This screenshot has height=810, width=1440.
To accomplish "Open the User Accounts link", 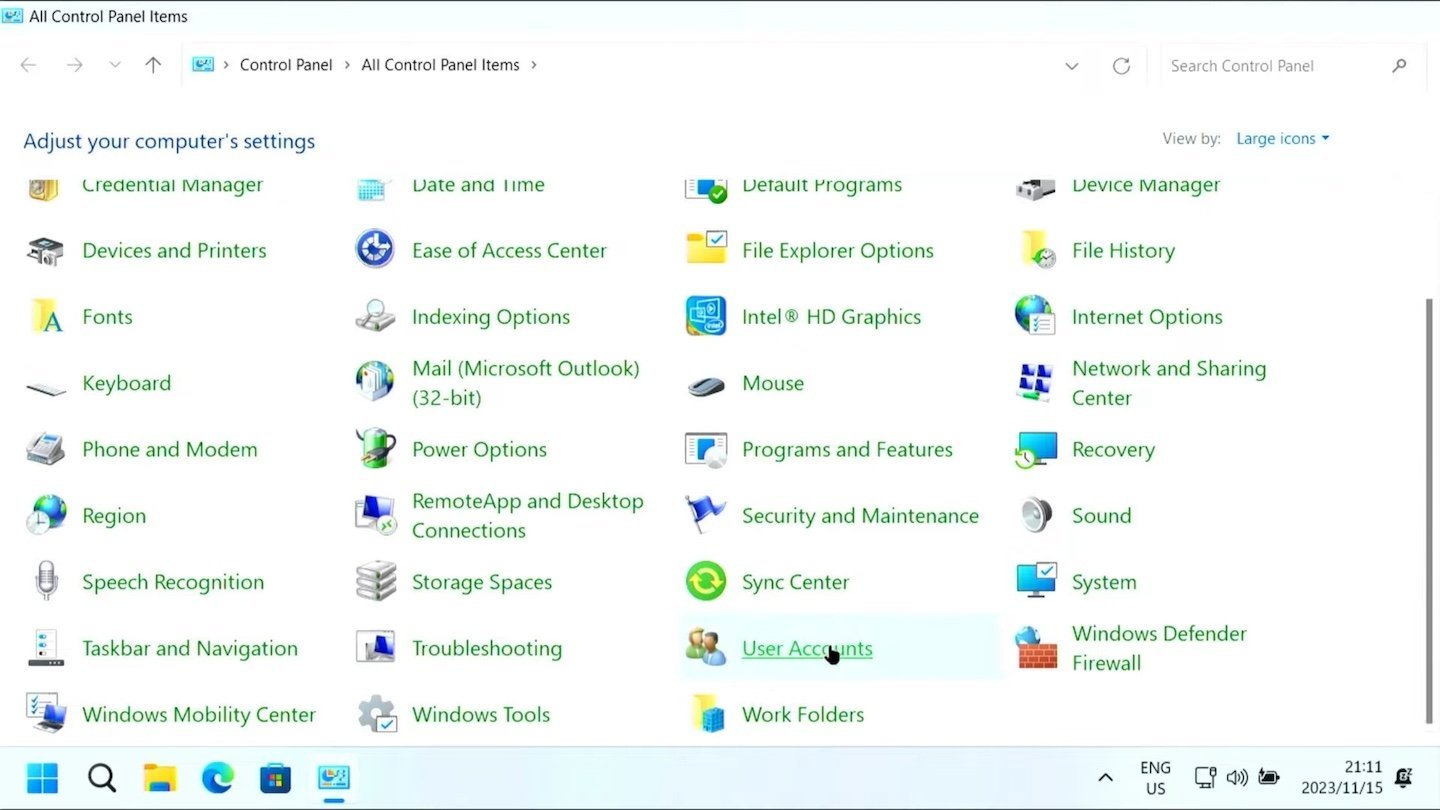I will tap(807, 648).
